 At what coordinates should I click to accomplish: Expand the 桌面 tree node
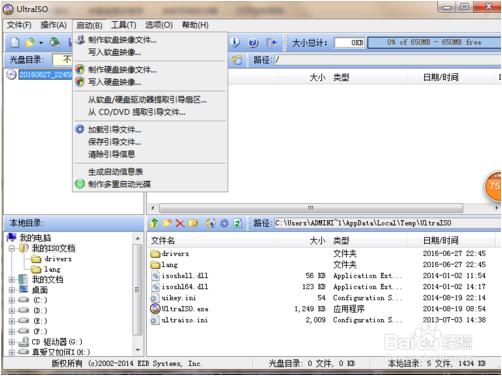12,290
